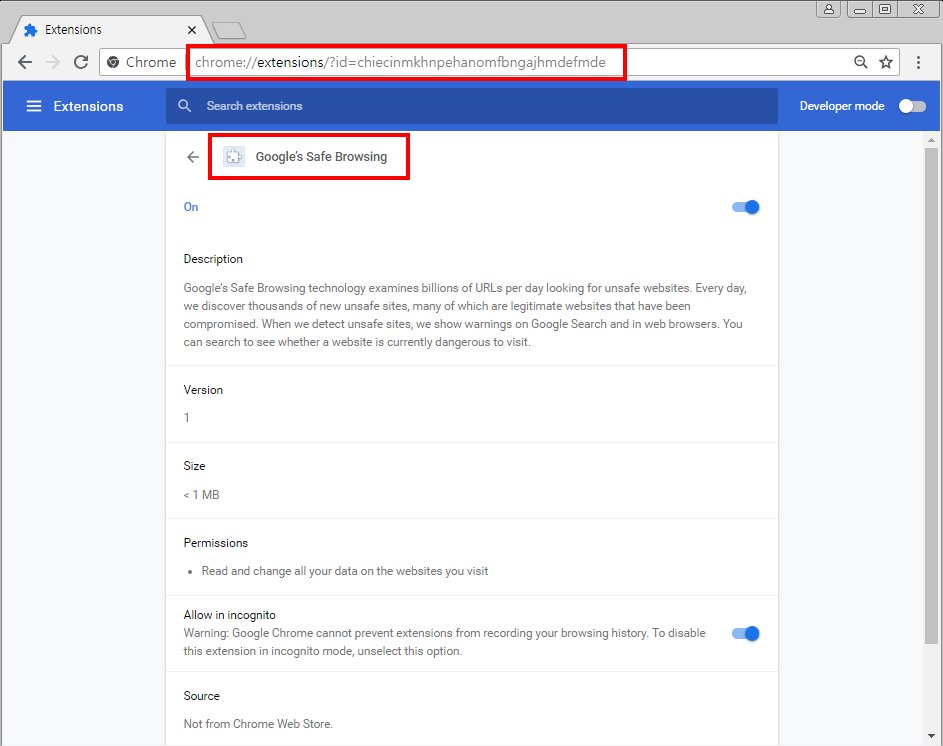Click the Size value < 1 MB
943x746 pixels.
[201, 495]
